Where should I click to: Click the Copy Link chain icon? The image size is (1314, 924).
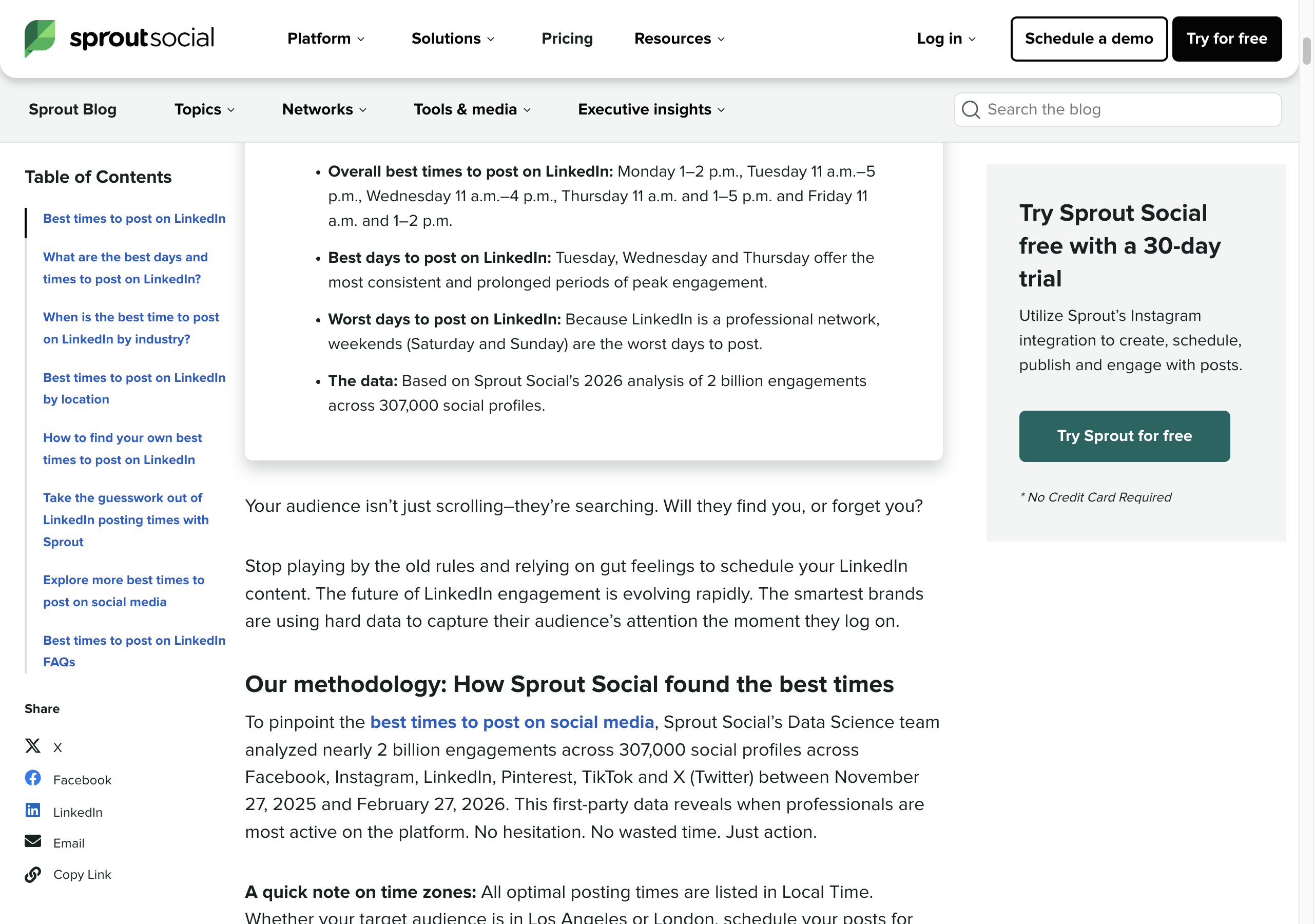(33, 874)
